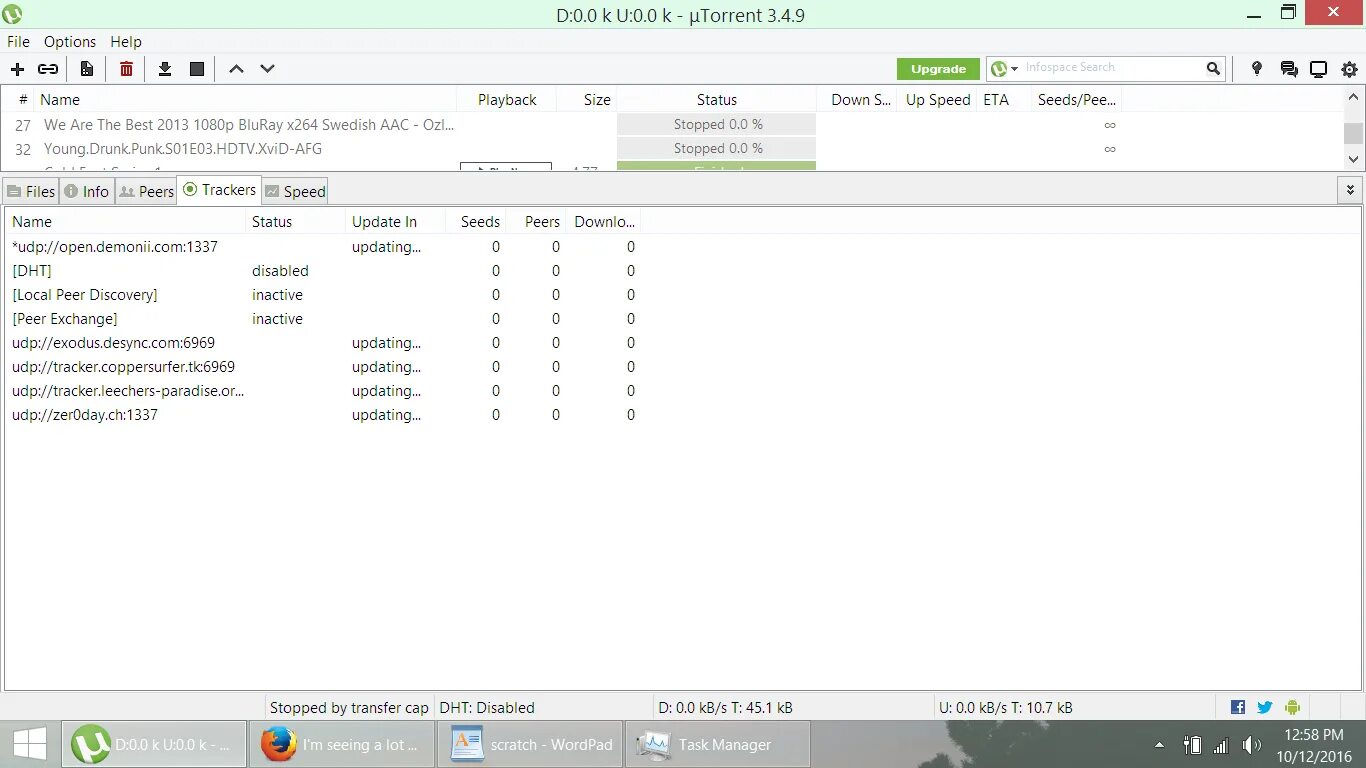Show hidden system tray icons
This screenshot has width=1366, height=768.
coord(1160,745)
